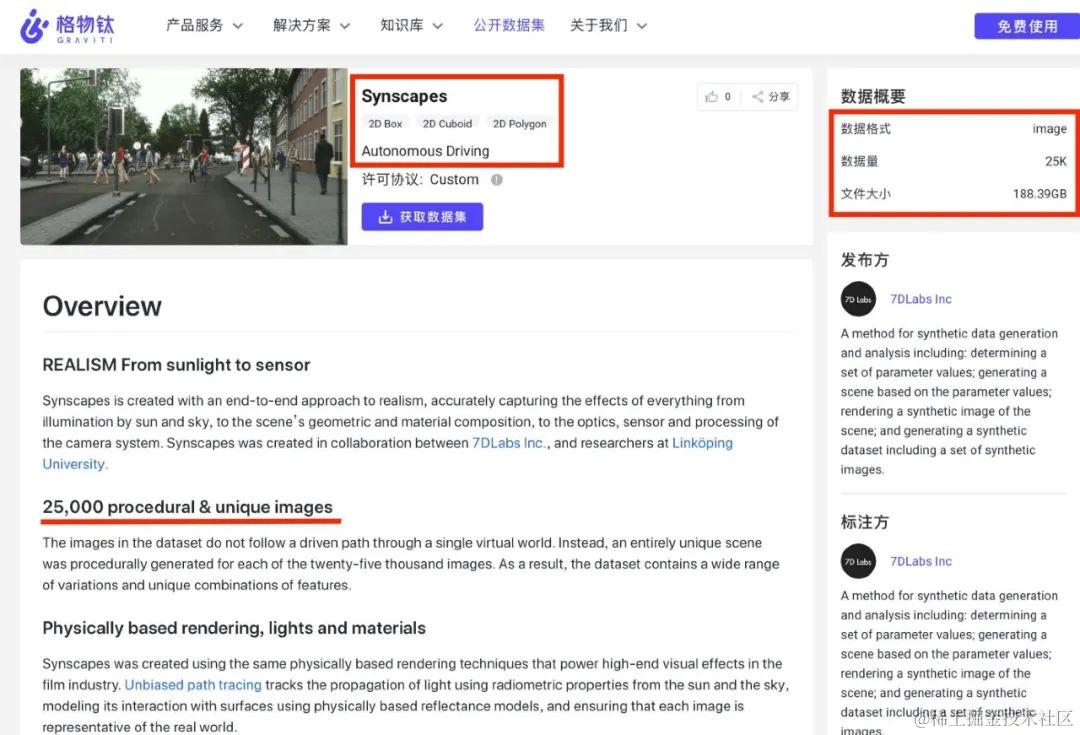Open the 知识库 menu item
Image resolution: width=1080 pixels, height=735 pixels.
pos(402,25)
